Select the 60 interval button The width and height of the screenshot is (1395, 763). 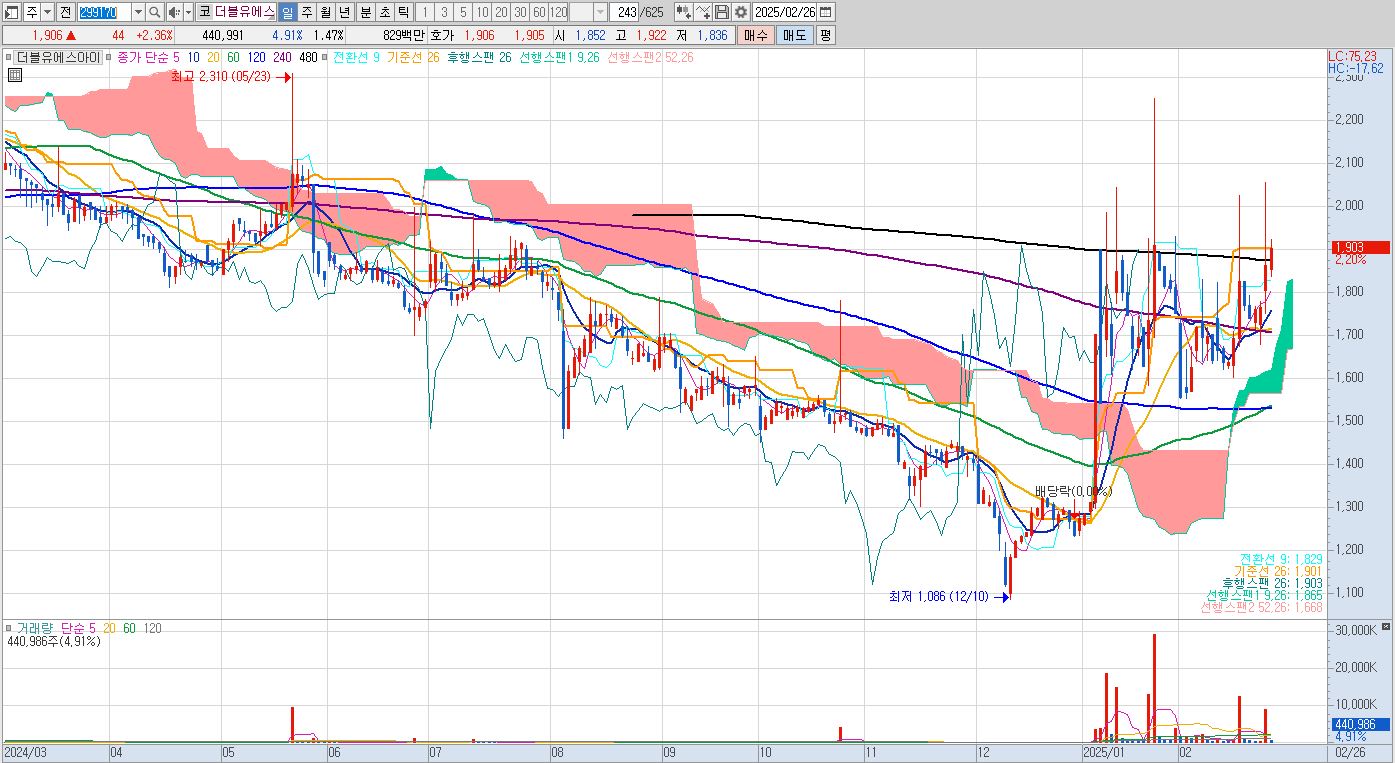pyautogui.click(x=540, y=12)
